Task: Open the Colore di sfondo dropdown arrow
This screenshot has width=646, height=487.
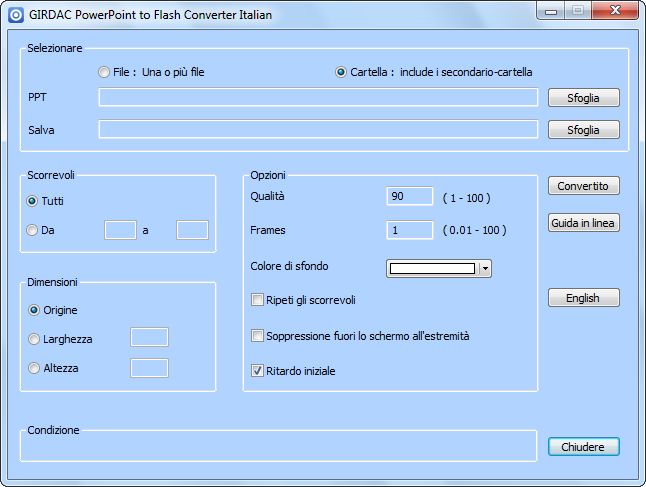Action: pos(485,269)
